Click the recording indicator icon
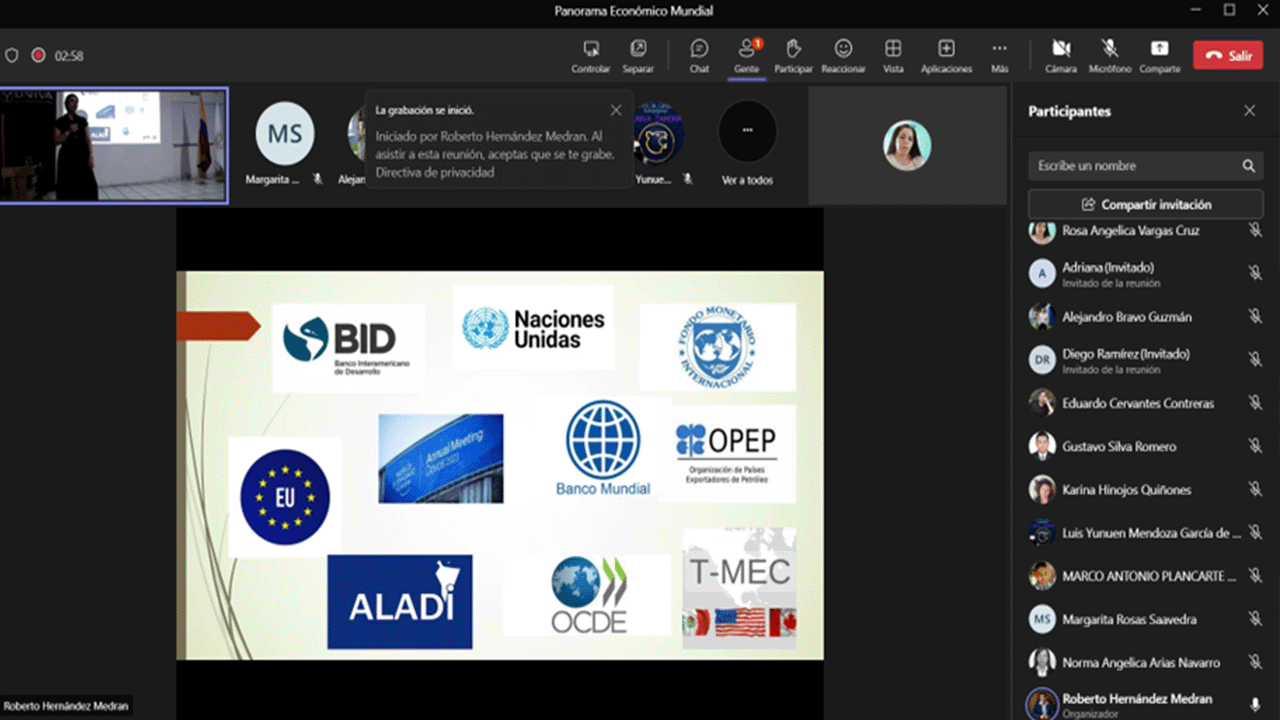1280x720 pixels. [x=38, y=56]
